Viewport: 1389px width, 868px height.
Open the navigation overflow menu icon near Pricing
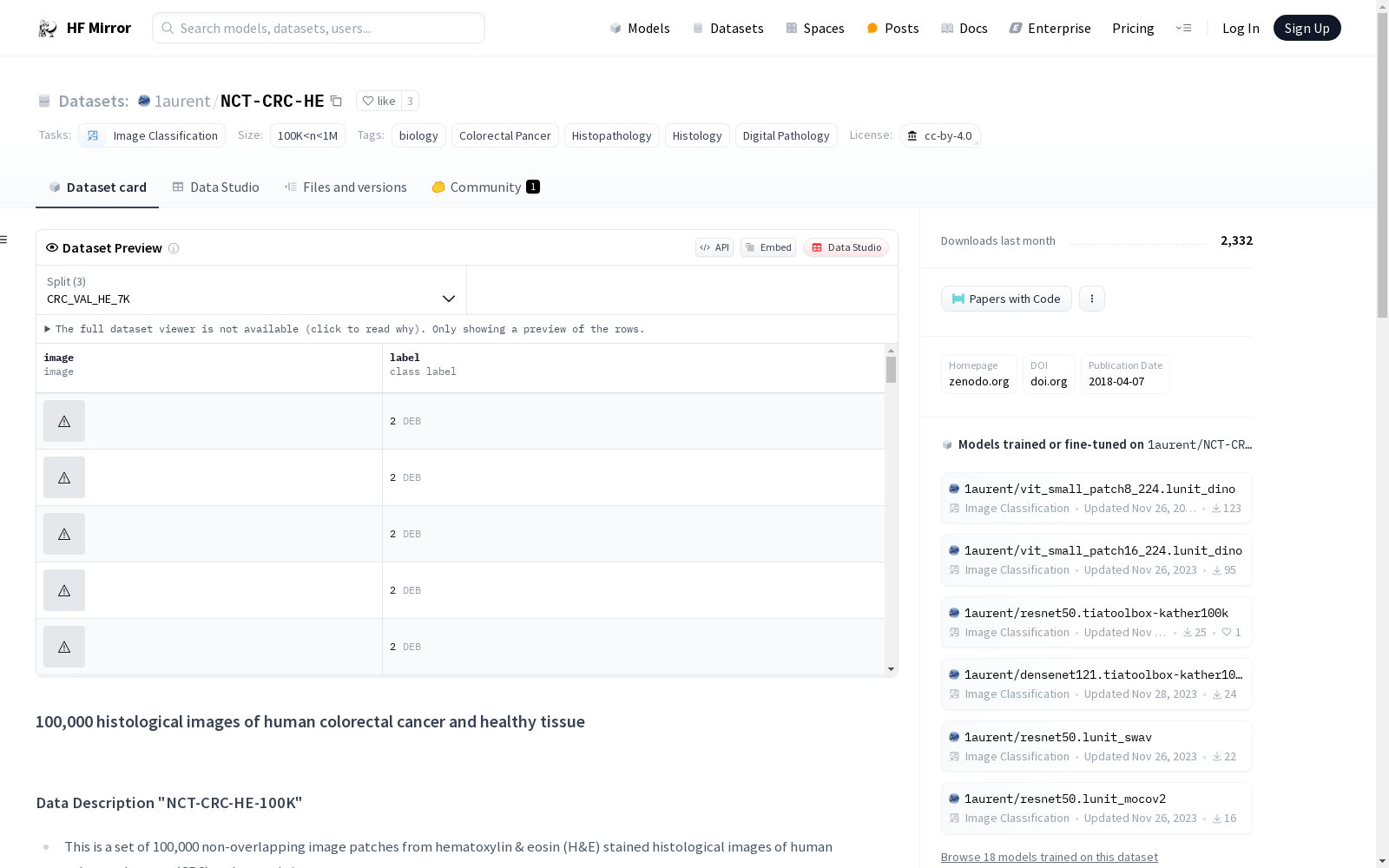(1184, 28)
